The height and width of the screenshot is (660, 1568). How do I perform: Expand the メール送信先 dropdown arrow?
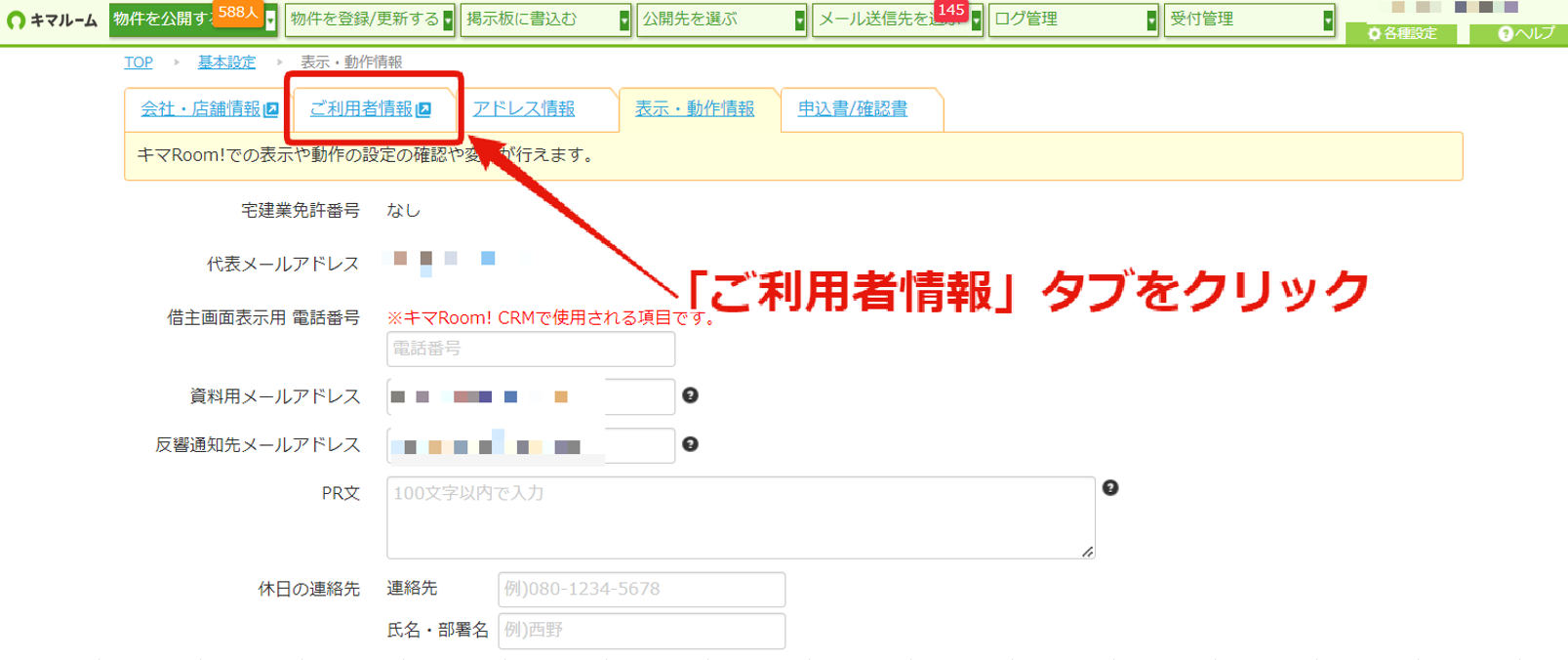coord(976,21)
